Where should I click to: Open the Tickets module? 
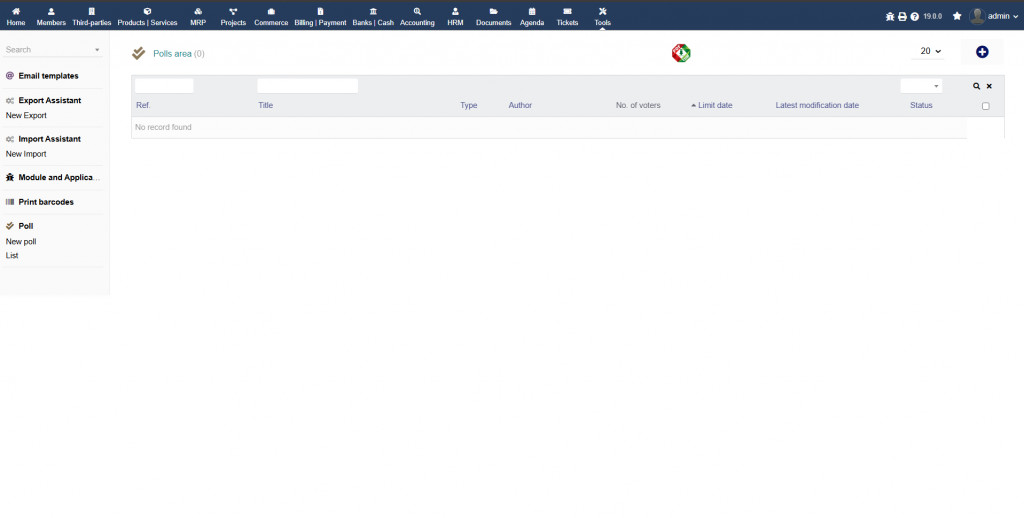tap(567, 16)
